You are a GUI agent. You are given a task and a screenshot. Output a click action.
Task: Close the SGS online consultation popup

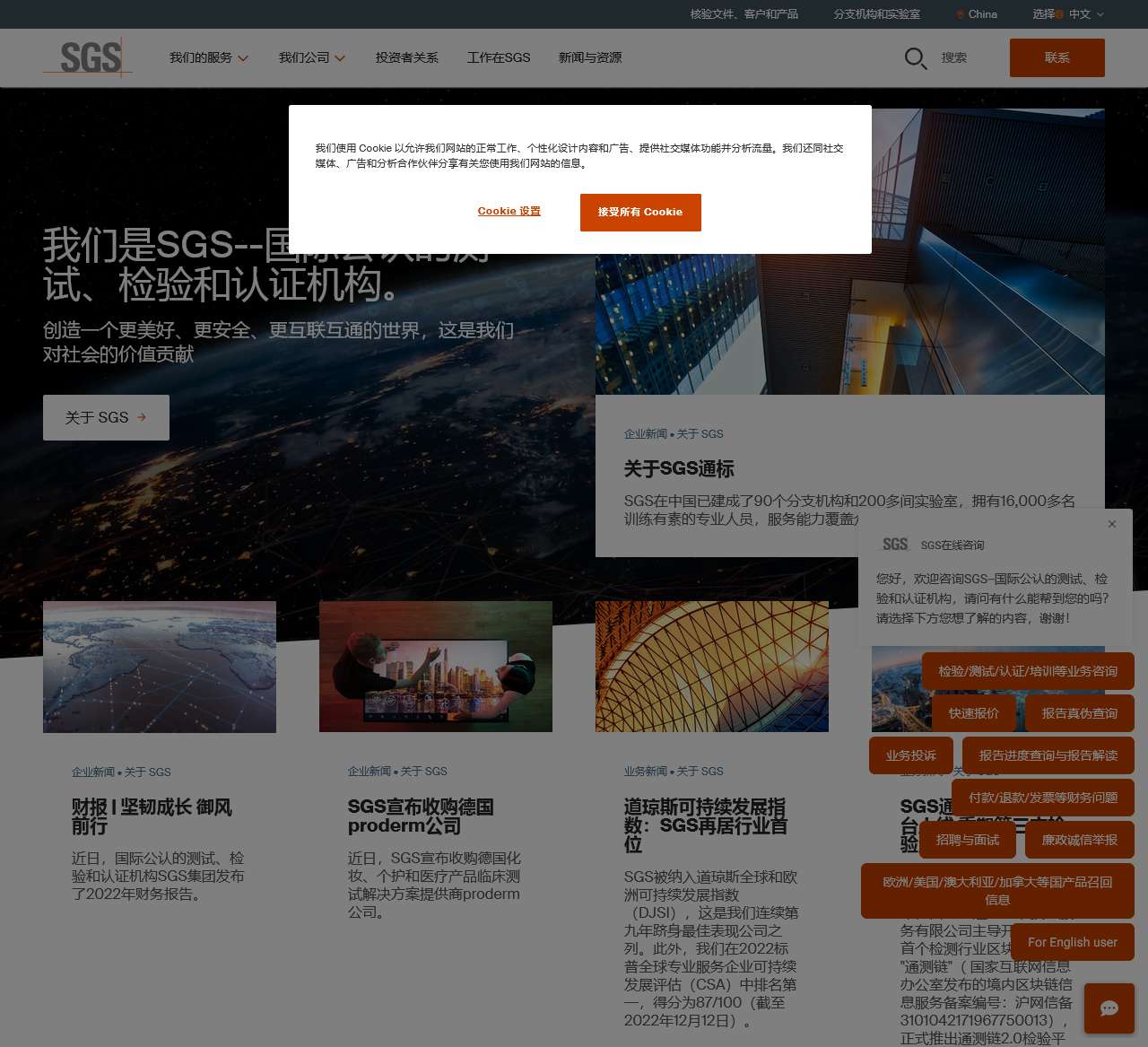click(1112, 524)
